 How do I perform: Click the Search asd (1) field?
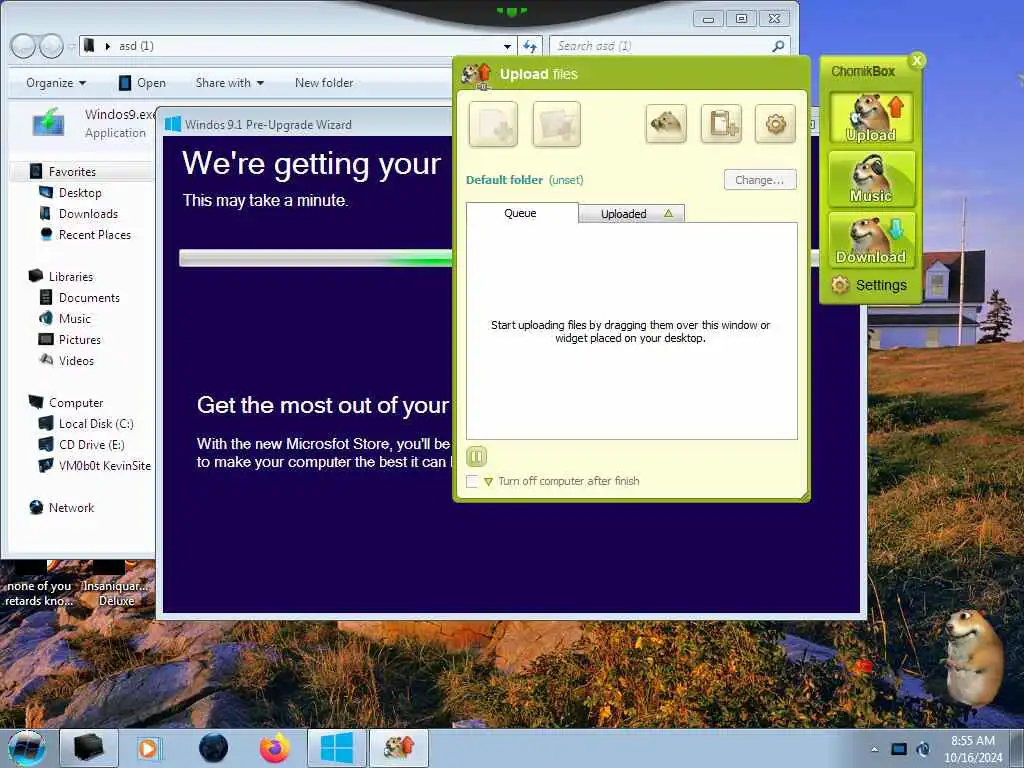click(x=669, y=46)
